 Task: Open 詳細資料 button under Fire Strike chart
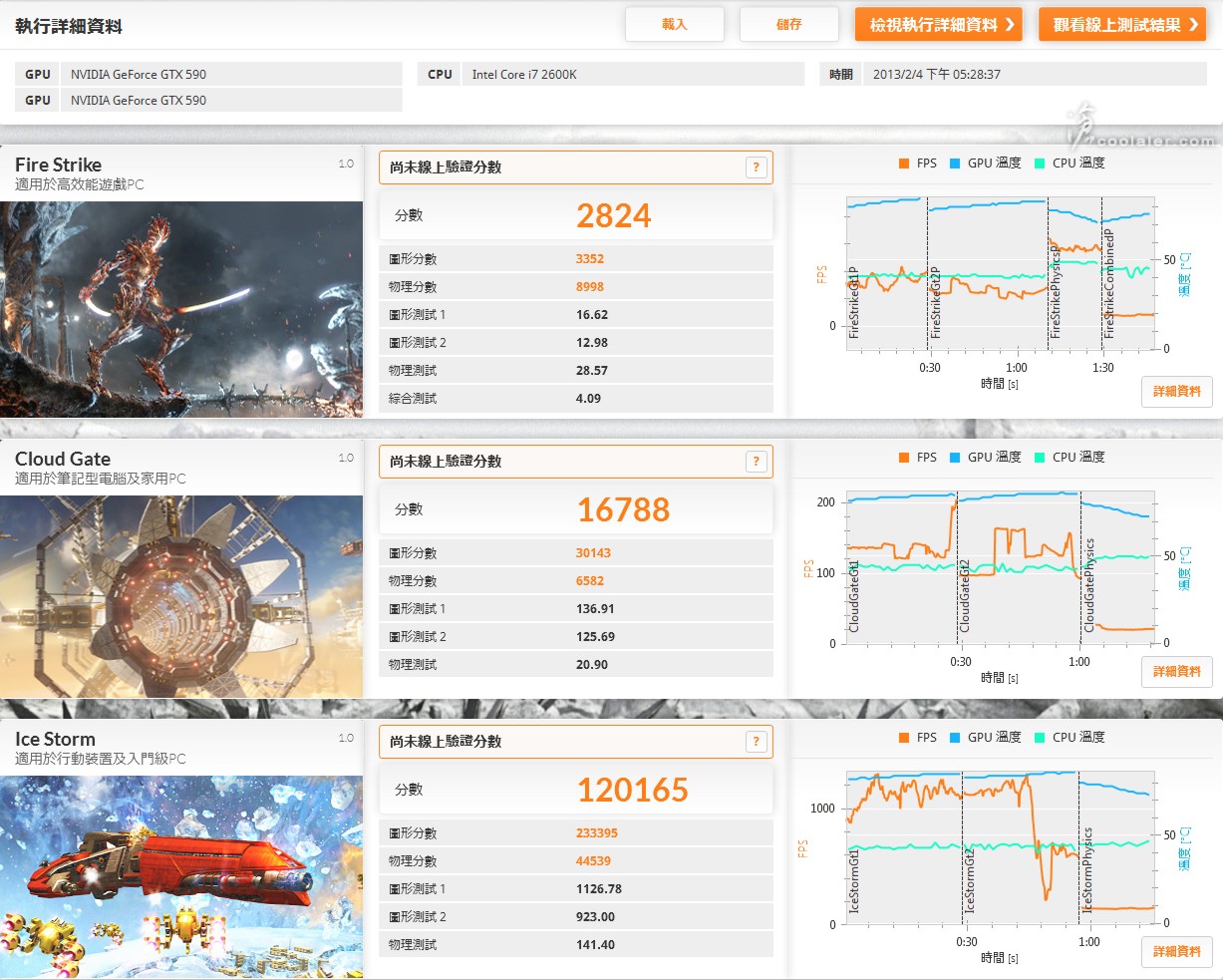1177,392
